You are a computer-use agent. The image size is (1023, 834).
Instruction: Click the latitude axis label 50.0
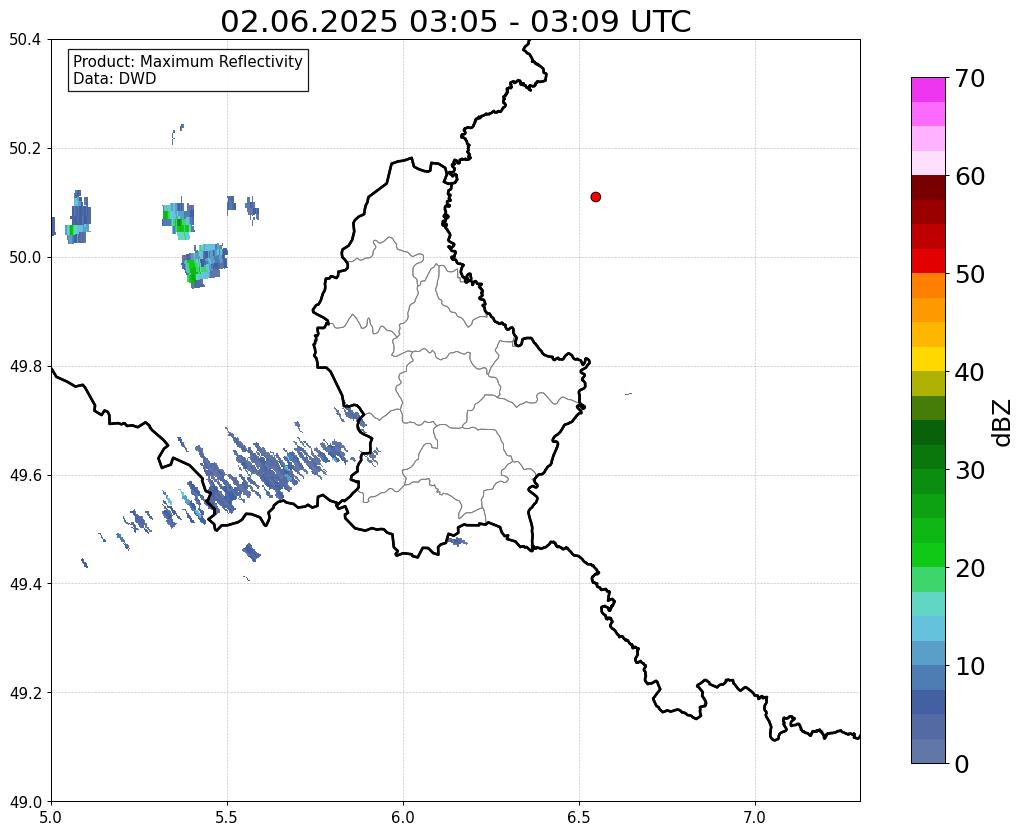pyautogui.click(x=25, y=258)
